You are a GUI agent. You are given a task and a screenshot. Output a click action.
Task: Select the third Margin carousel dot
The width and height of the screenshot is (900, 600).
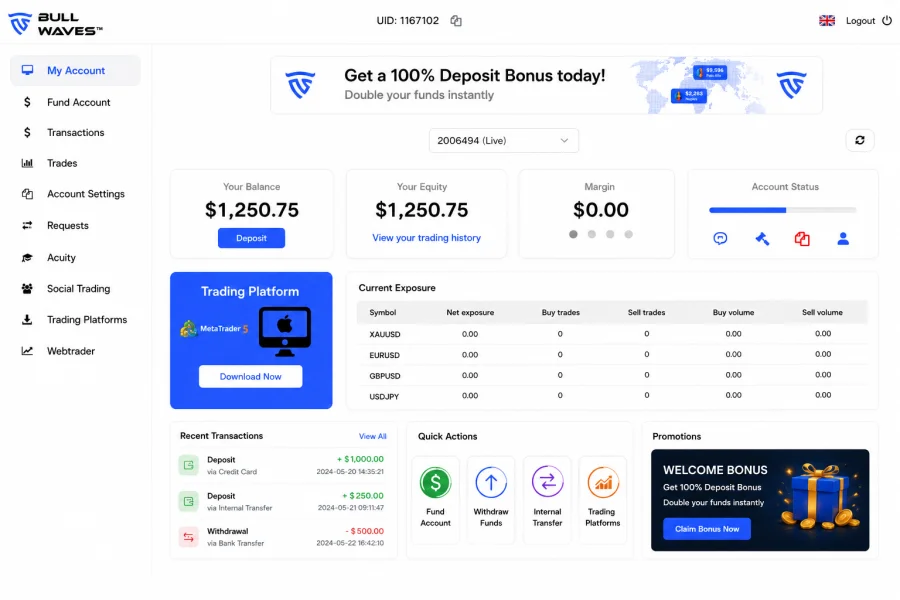(610, 234)
